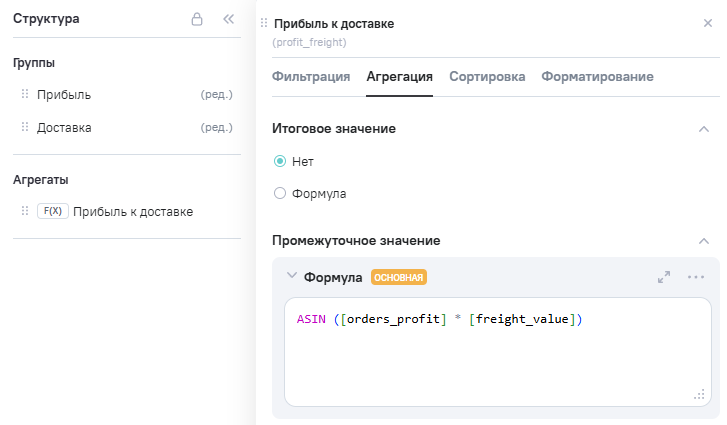Click the F(X) badge of the aggregate

(x=52, y=212)
